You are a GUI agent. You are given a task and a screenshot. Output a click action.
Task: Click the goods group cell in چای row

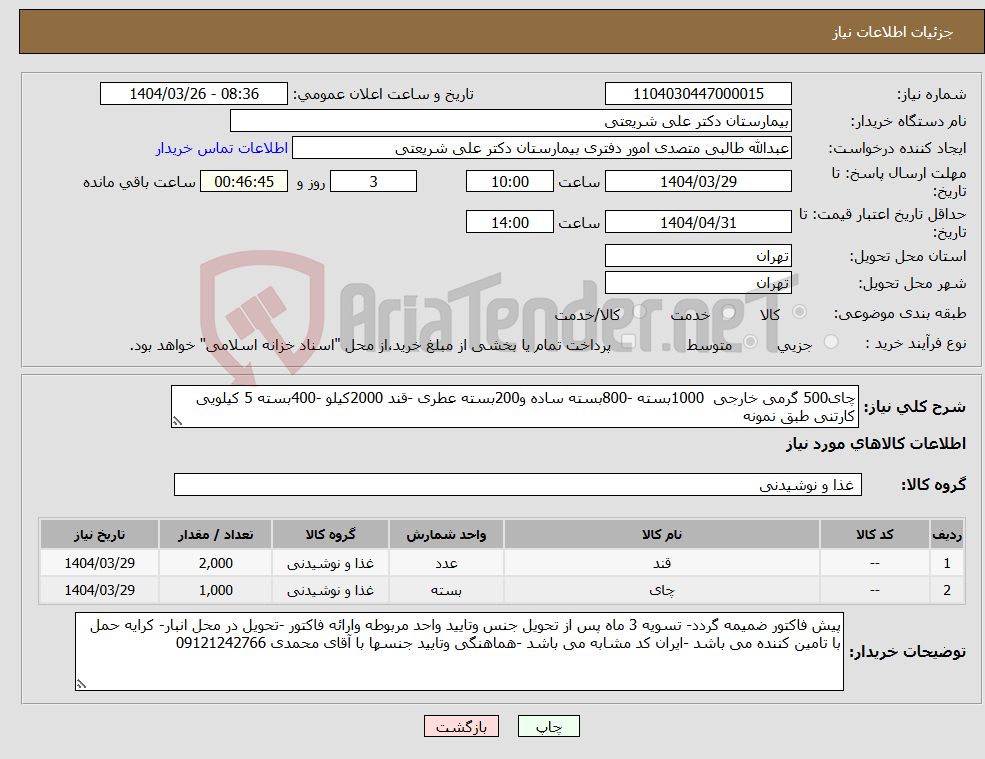[x=330, y=590]
